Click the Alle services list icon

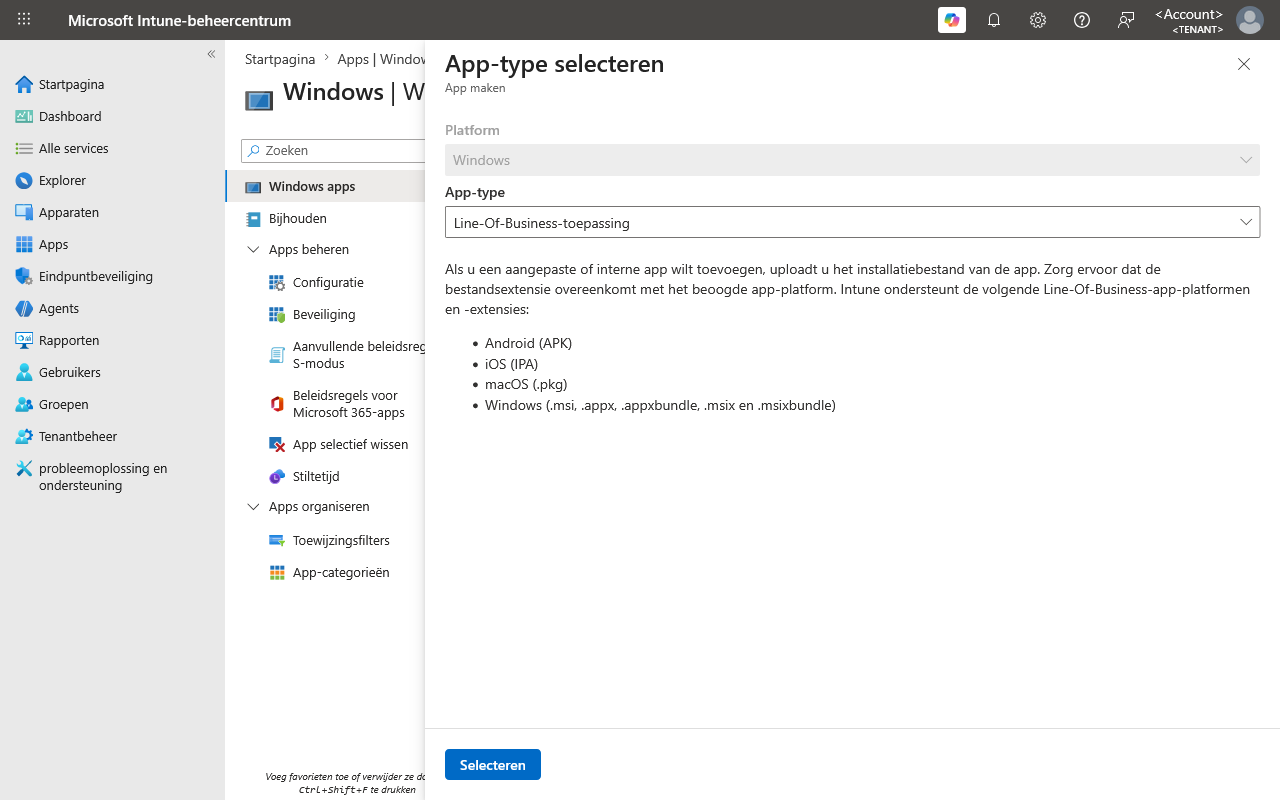coord(24,148)
